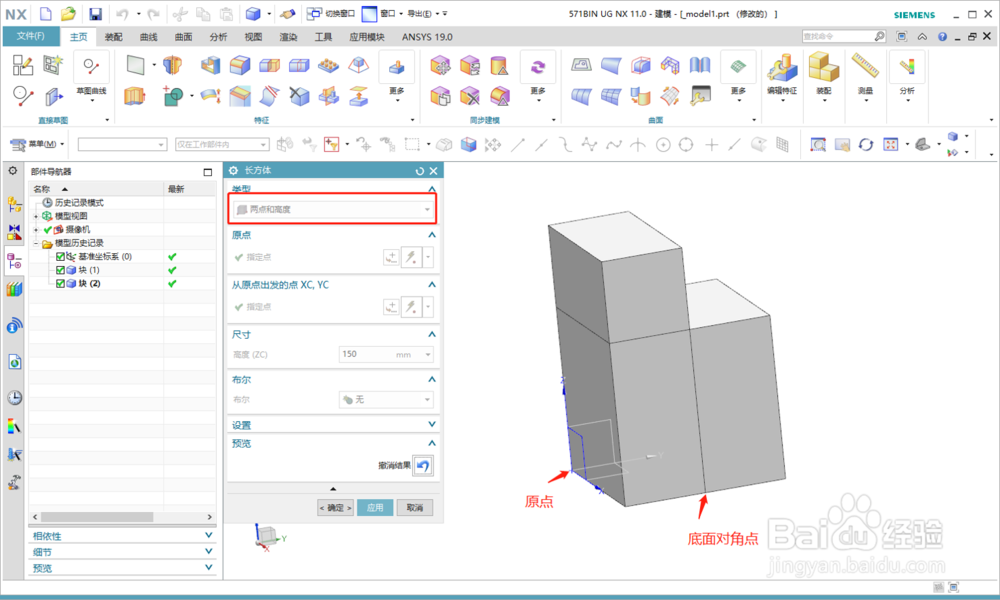The image size is (1000, 600).
Task: Click the Undo Result preview icon
Action: [423, 465]
